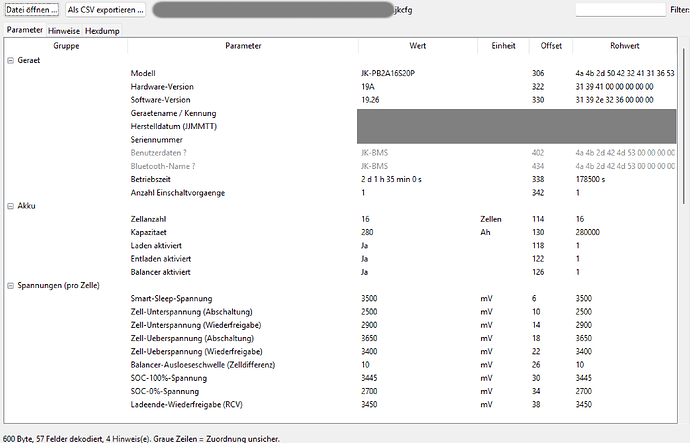Sort by the Gruppe column header
Screen dimensions: 690x443
click(66, 46)
